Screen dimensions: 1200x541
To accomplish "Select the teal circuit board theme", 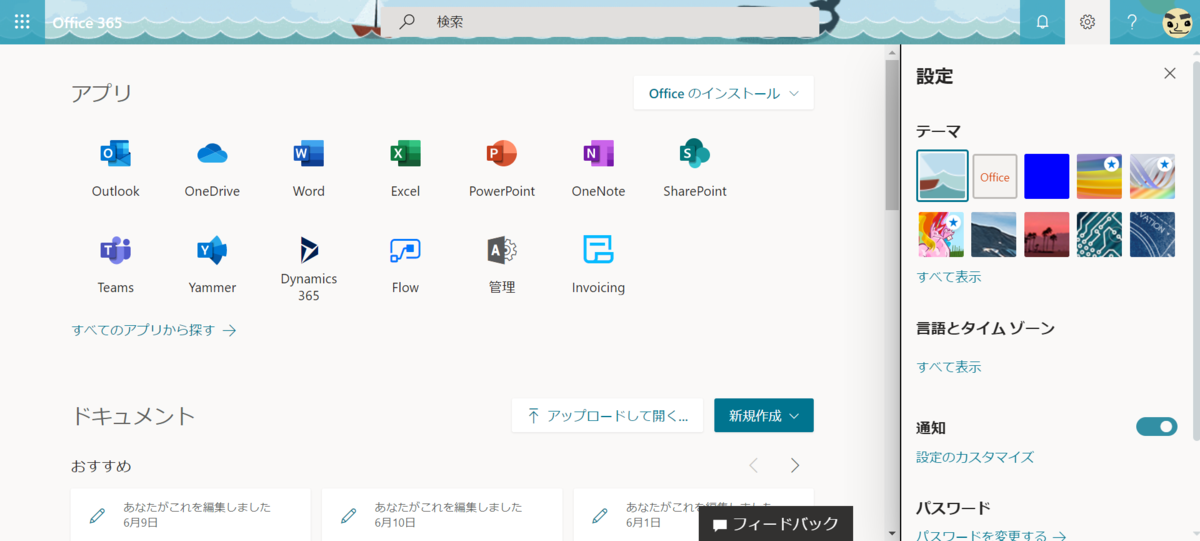I will point(1100,234).
